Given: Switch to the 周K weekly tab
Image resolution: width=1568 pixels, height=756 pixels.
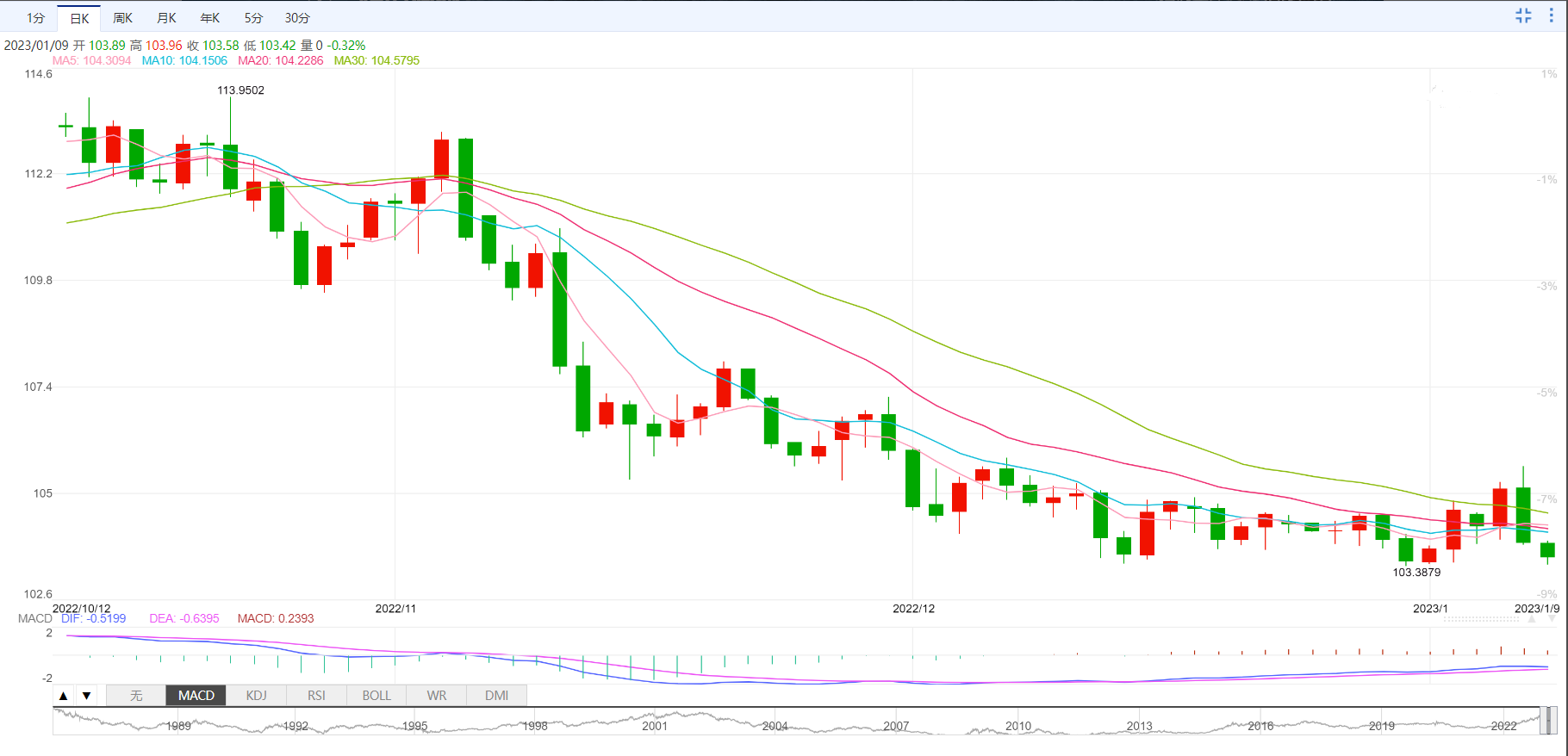Looking at the screenshot, I should tap(123, 18).
